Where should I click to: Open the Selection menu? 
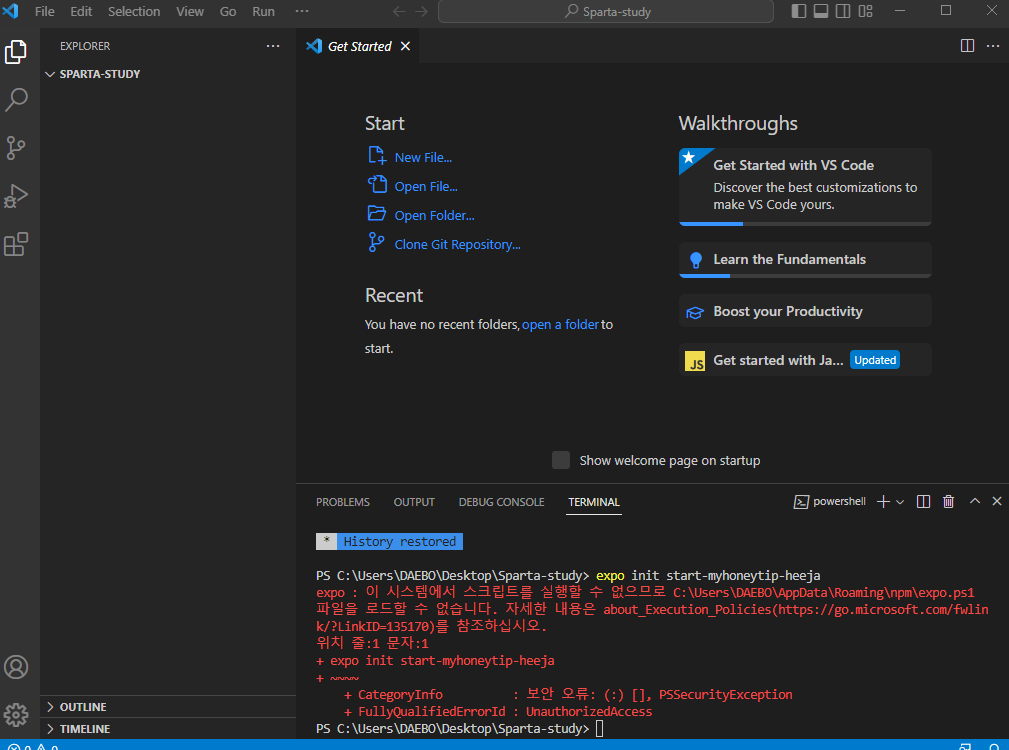(x=134, y=12)
